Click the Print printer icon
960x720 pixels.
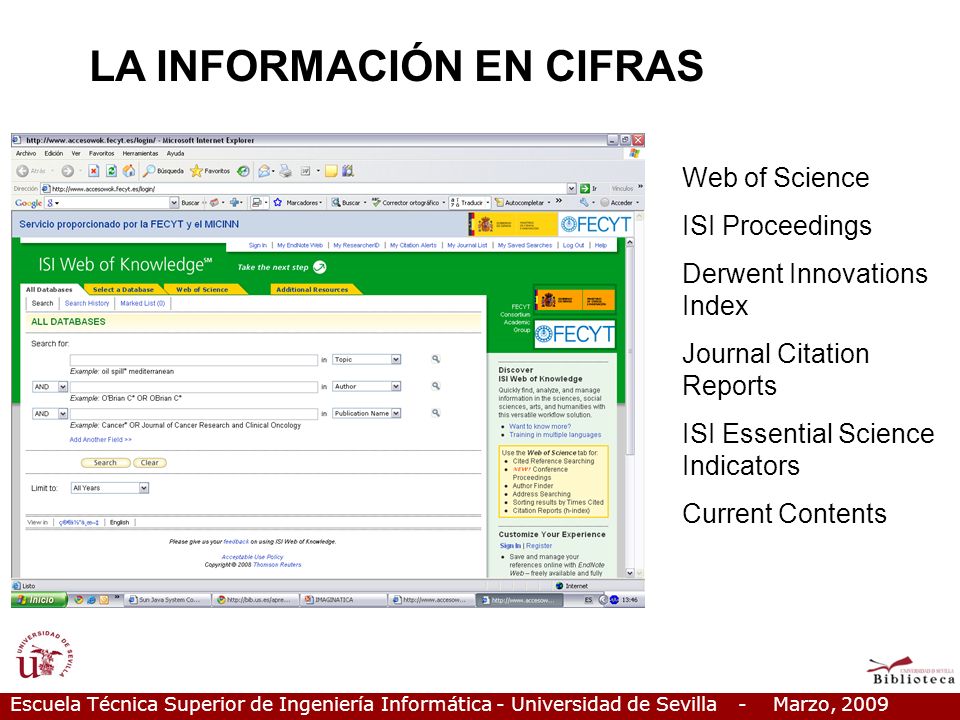[x=285, y=171]
